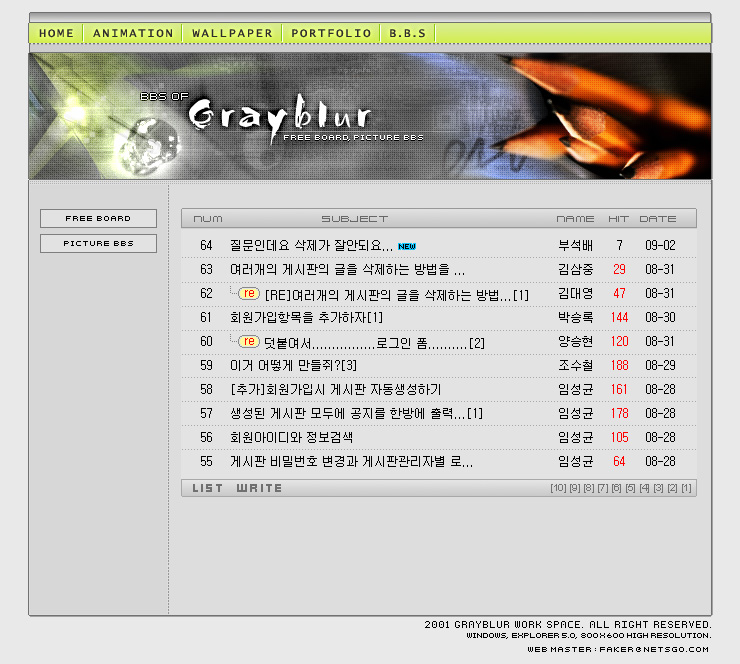Image resolution: width=740 pixels, height=664 pixels.
Task: Open post 56 subject link
Action: click(291, 437)
